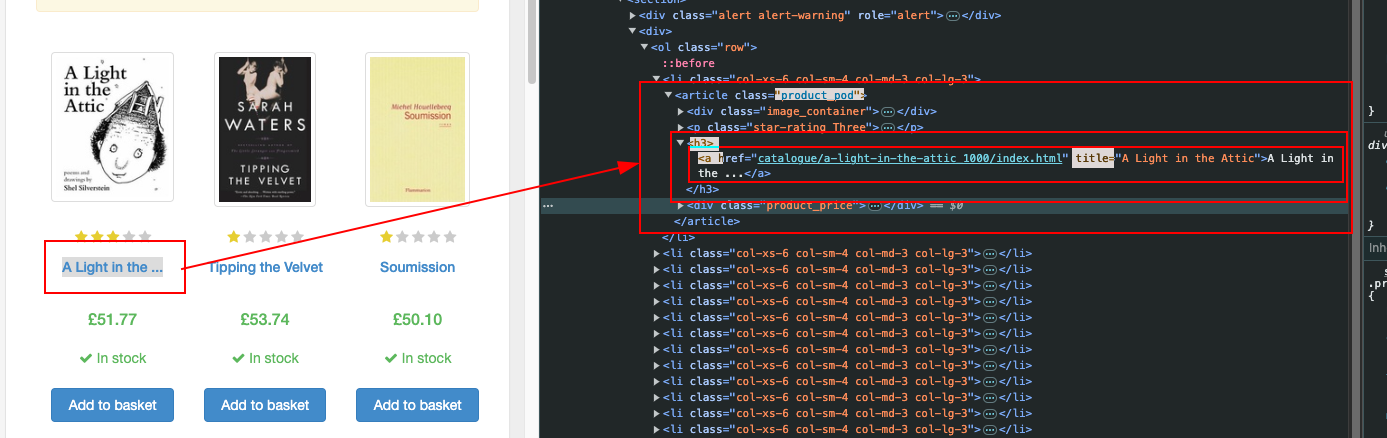Click the yellow star under Tipping the Velvet
1387x438 pixels.
[235, 237]
